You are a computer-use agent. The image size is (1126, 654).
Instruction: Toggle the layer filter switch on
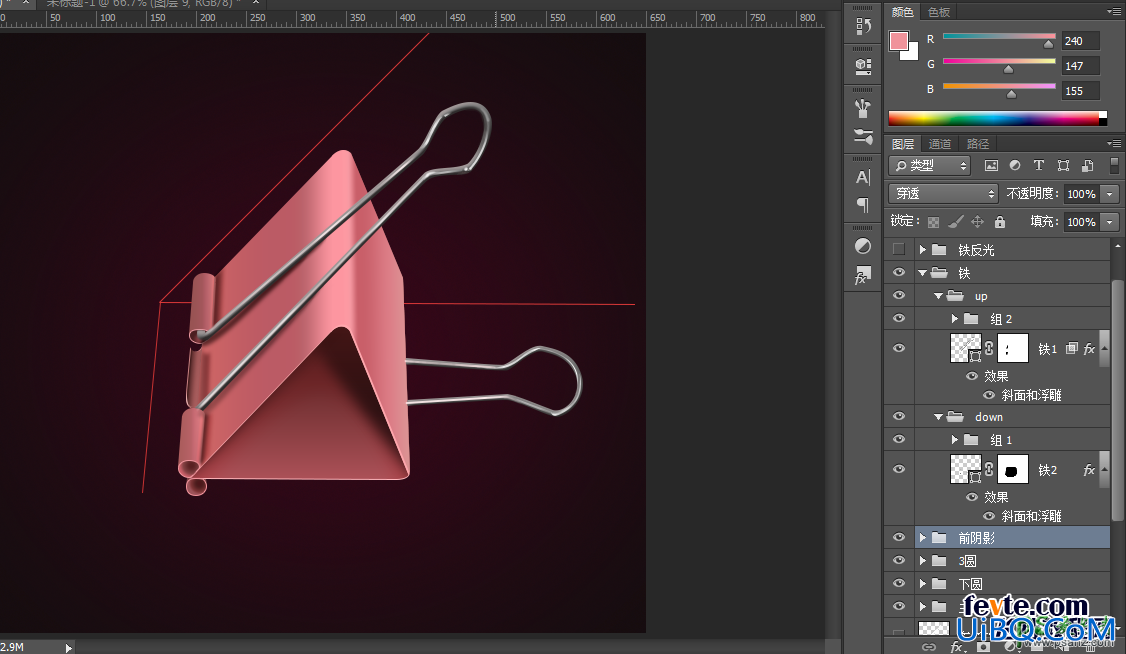(1114, 166)
